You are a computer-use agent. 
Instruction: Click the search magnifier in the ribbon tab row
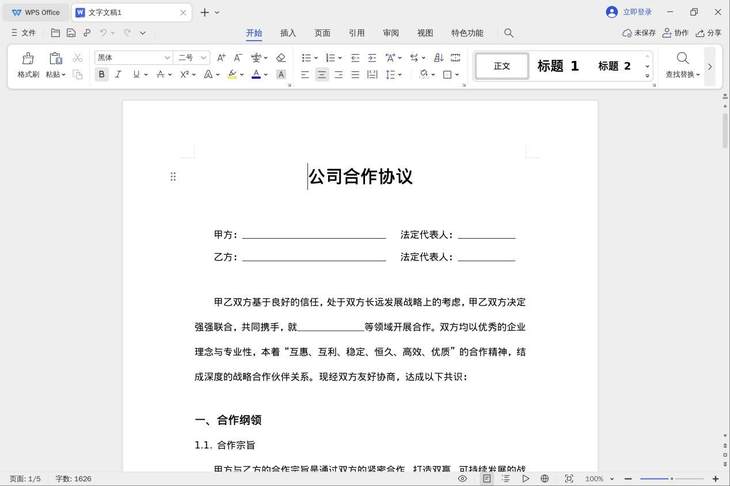509,33
